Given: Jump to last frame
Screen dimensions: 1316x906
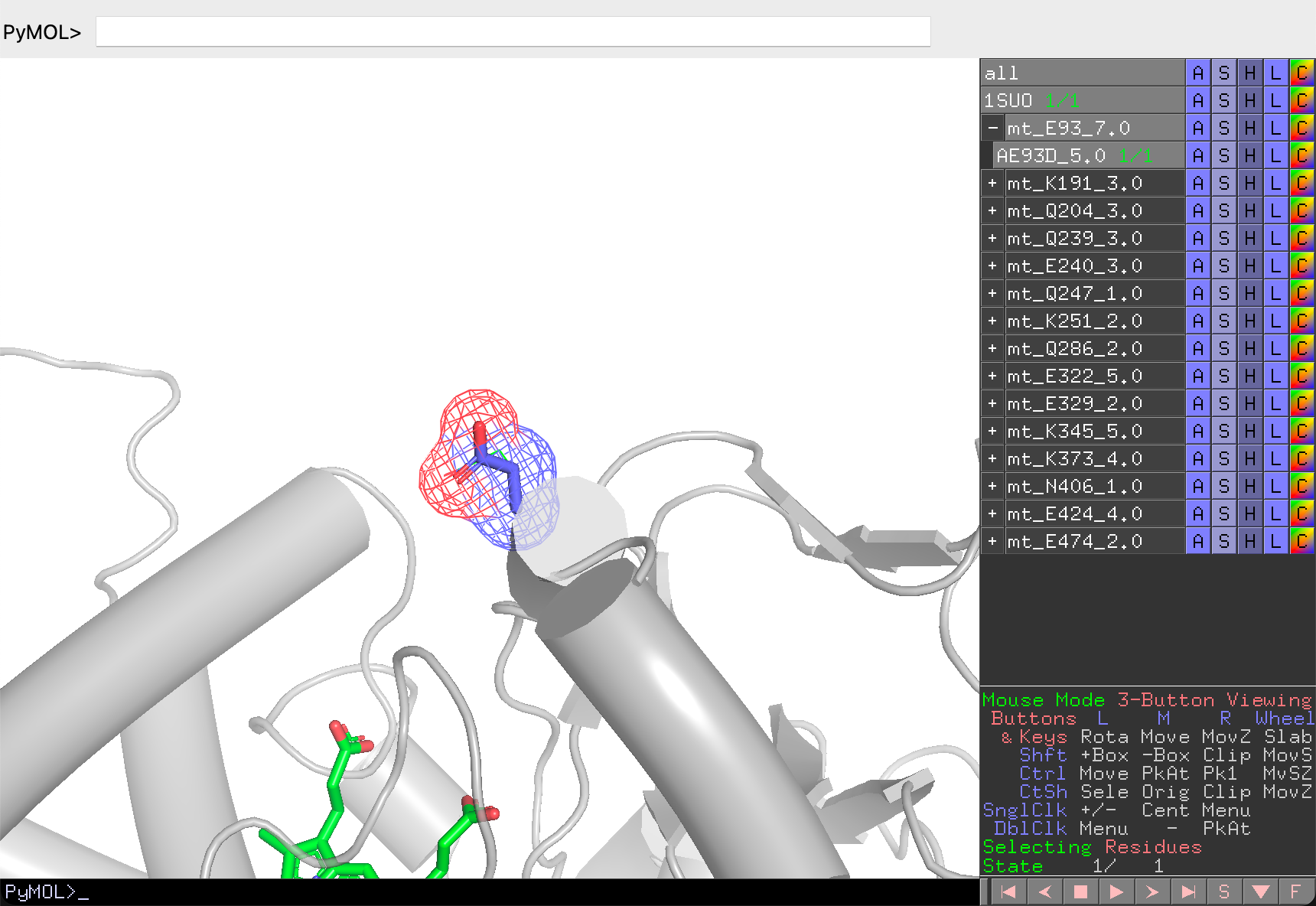Looking at the screenshot, I should (1188, 891).
